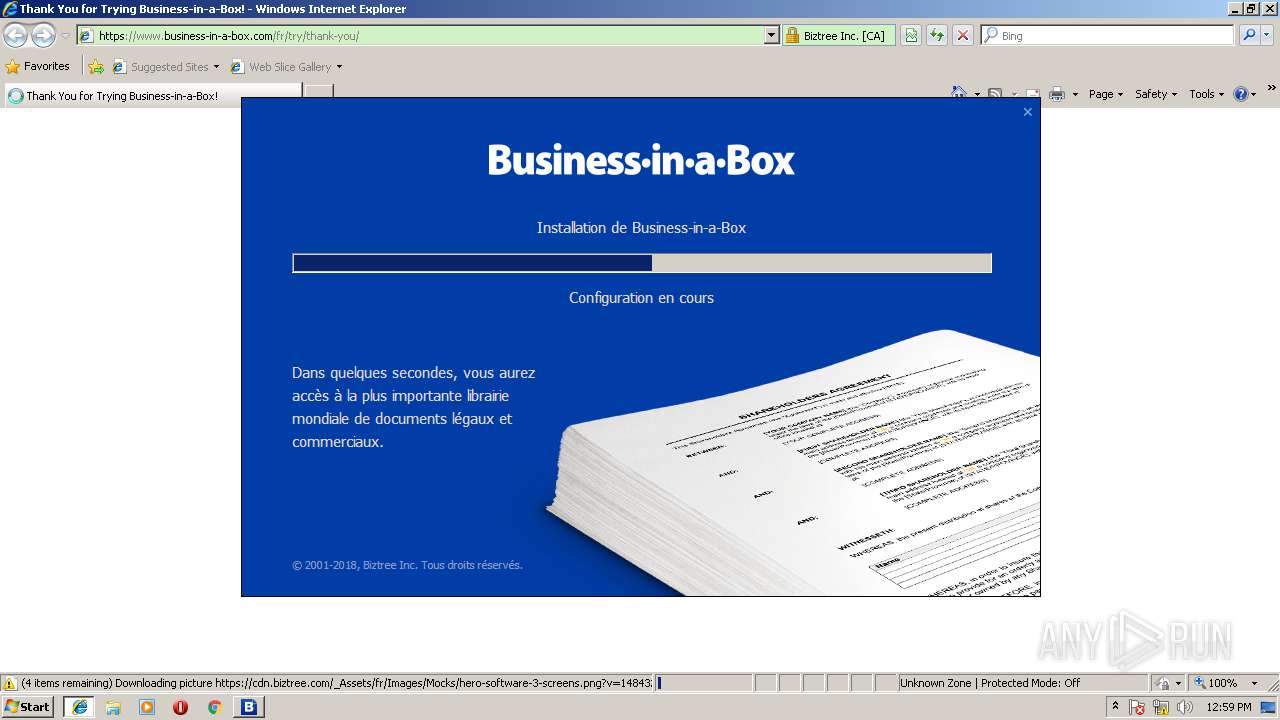Screen dimensions: 1280x720
Task: Click the Unknown Zone Protected Mode status text
Action: pyautogui.click(x=990, y=683)
